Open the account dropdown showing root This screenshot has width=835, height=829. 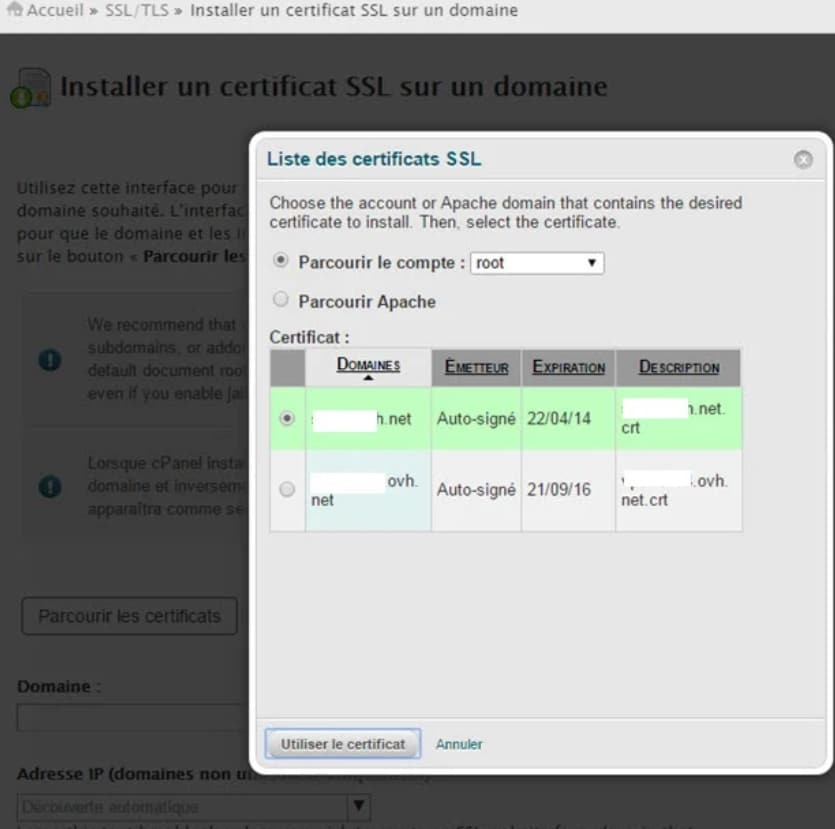tap(537, 263)
